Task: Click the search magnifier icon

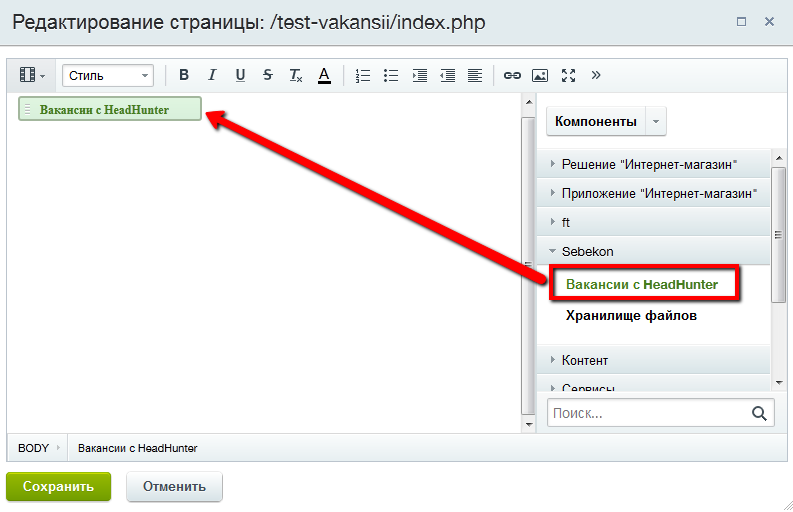Action: (759, 413)
